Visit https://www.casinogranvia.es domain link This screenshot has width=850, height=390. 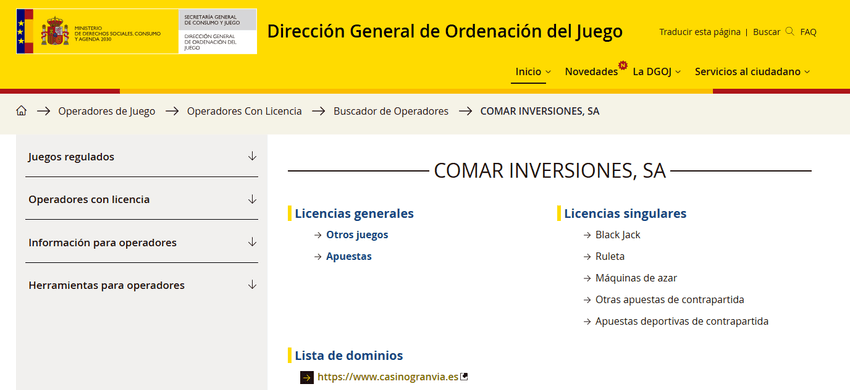click(x=388, y=376)
